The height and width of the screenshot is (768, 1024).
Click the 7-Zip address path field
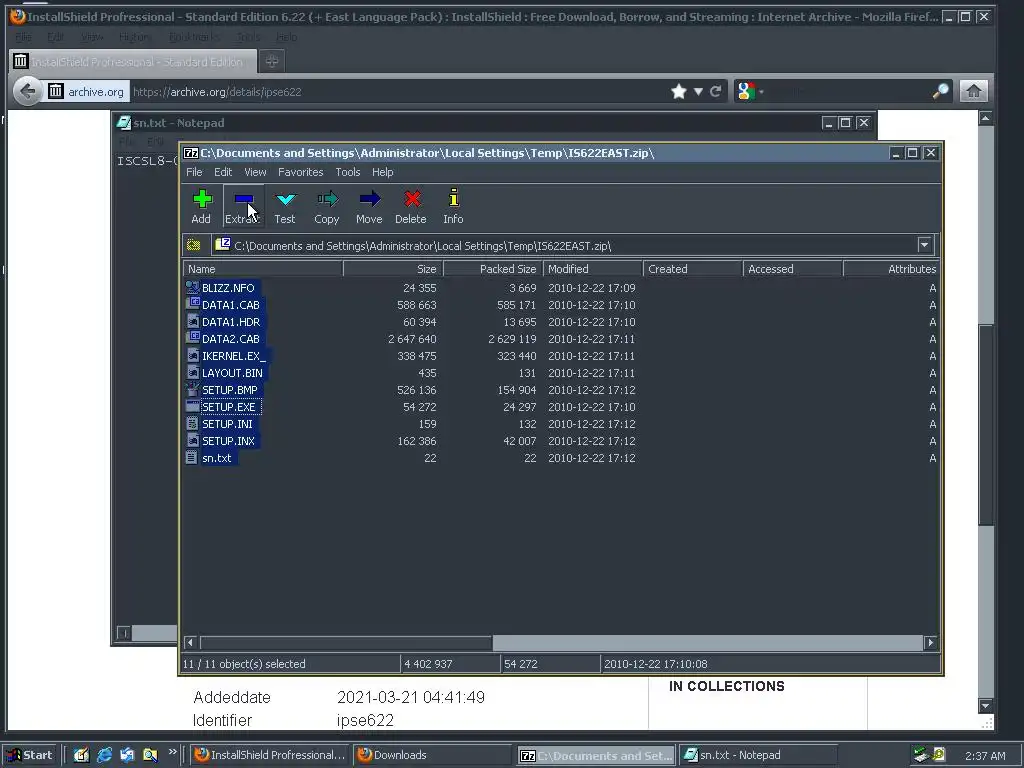pos(566,246)
